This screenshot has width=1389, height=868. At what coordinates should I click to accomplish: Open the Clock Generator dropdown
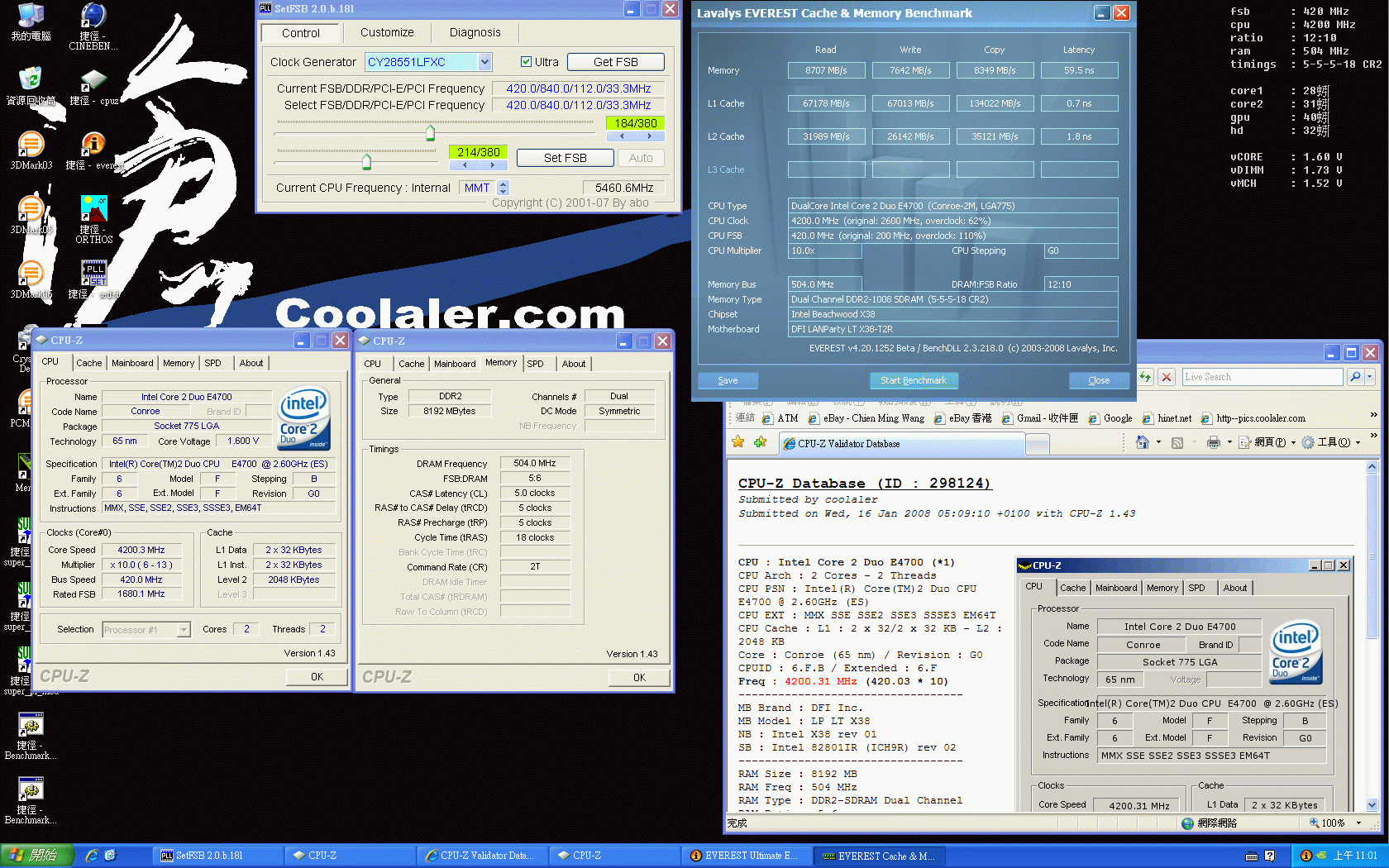(485, 62)
